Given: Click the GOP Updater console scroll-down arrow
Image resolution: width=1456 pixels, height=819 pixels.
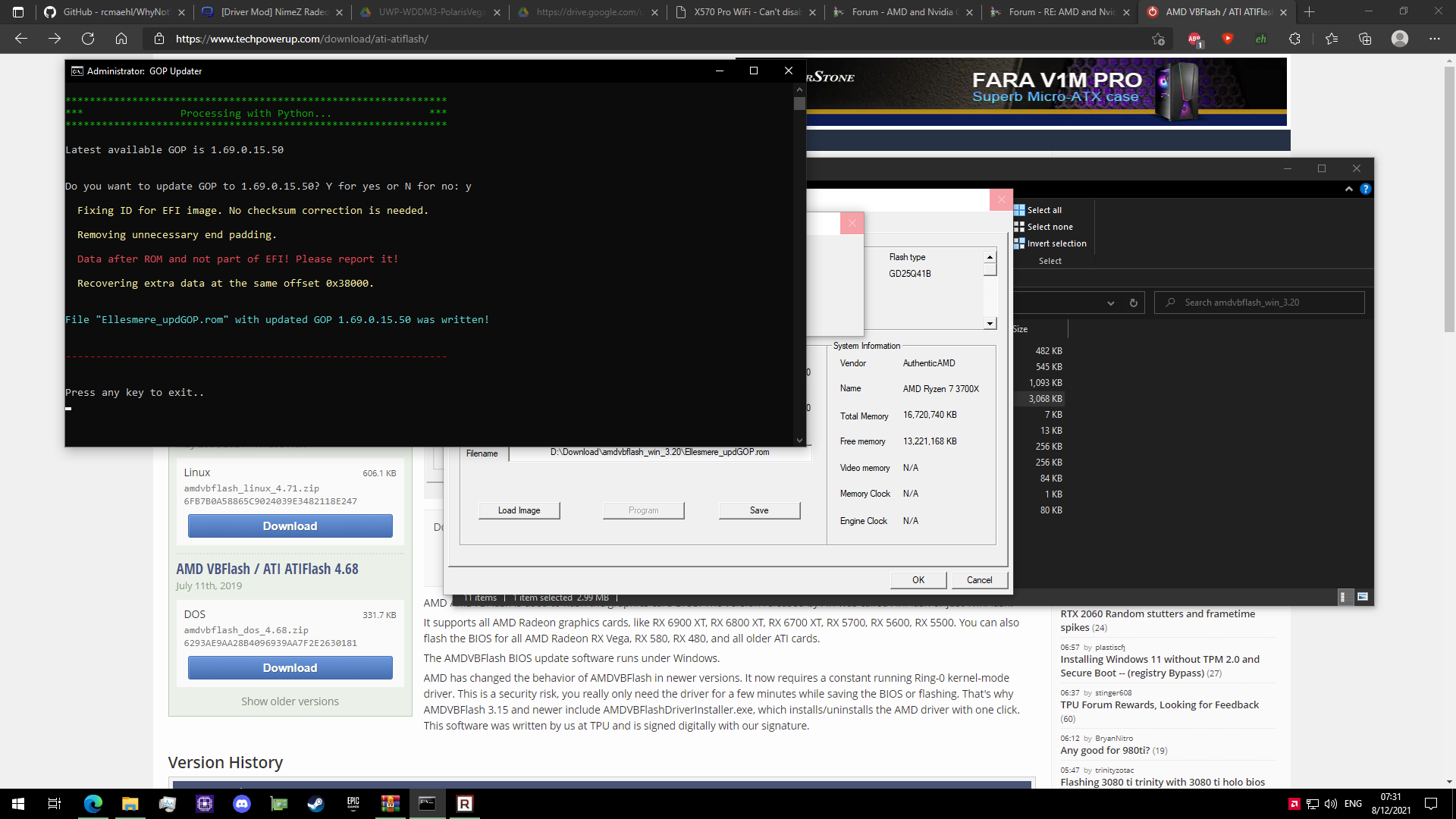Looking at the screenshot, I should tap(799, 440).
